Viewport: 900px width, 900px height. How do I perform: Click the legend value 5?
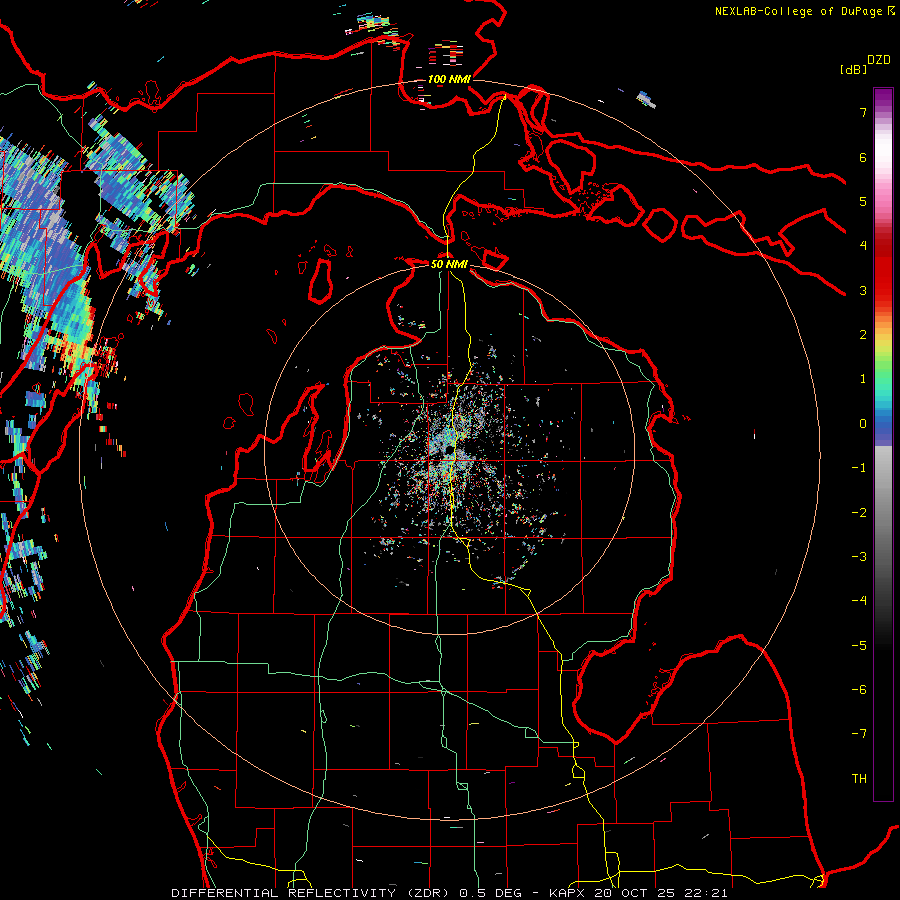point(863,201)
